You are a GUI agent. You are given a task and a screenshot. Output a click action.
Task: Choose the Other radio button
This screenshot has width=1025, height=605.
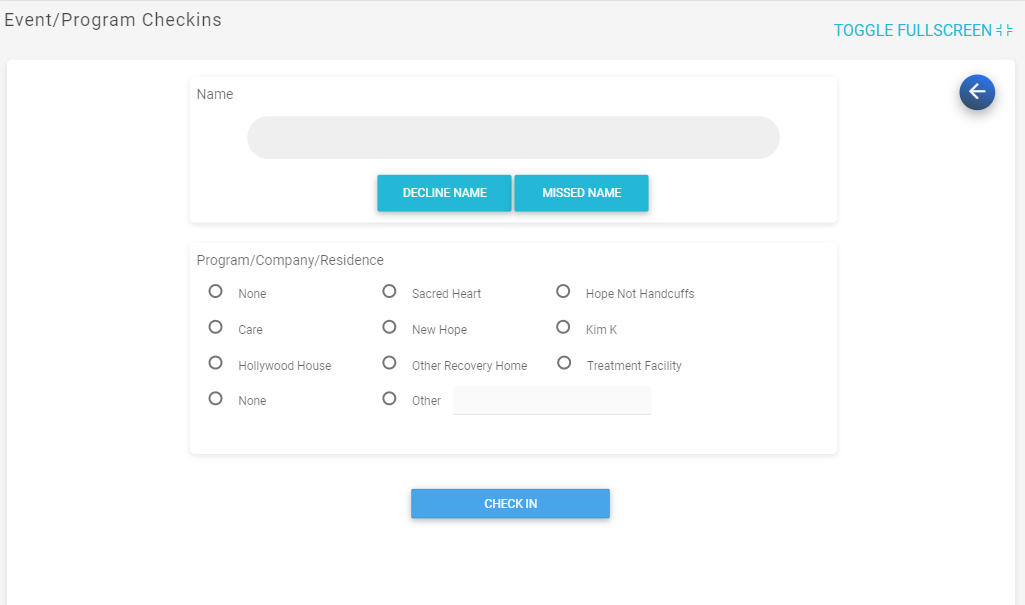point(389,398)
